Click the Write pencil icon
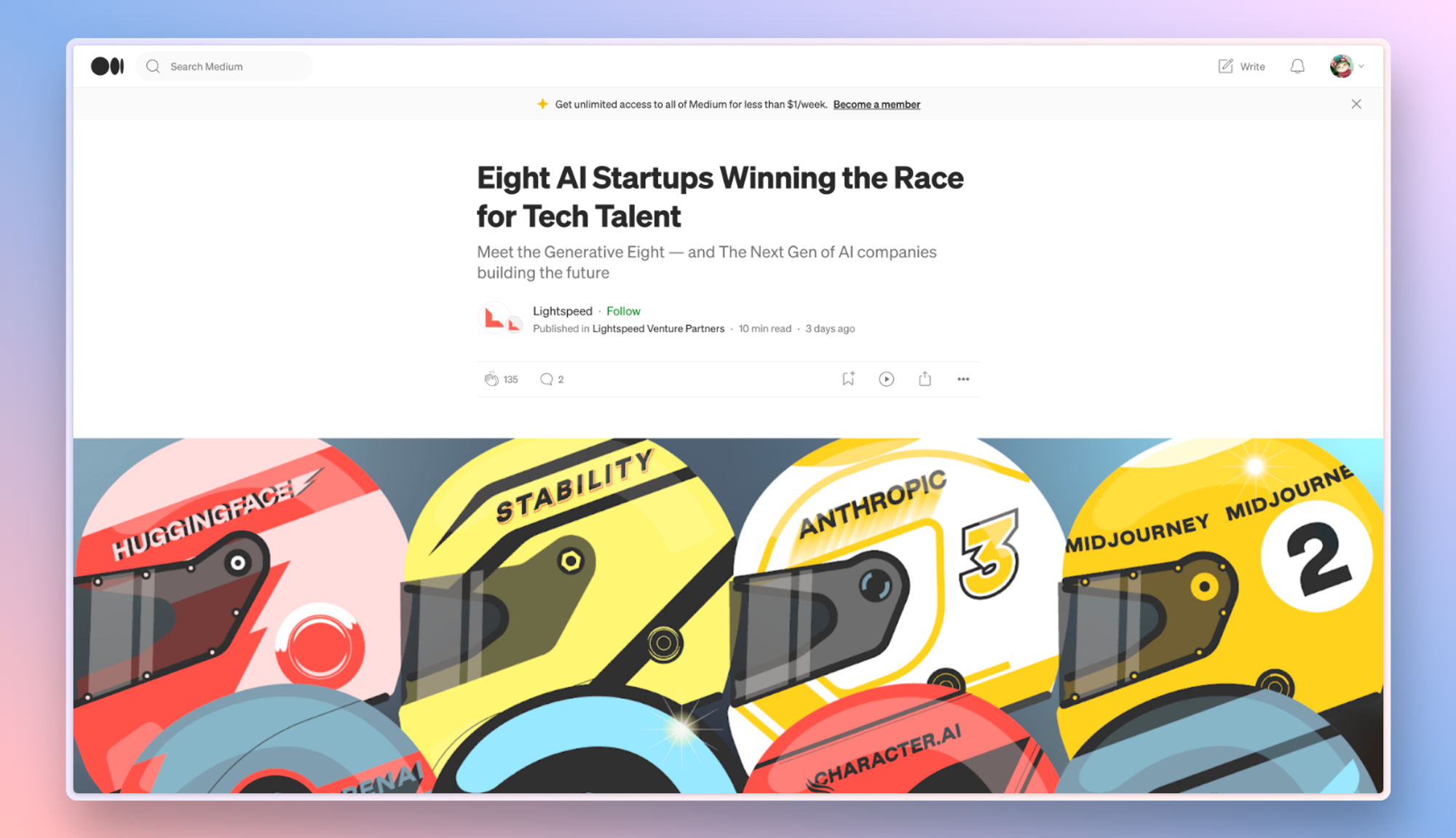Viewport: 1456px width, 838px height. coord(1226,66)
